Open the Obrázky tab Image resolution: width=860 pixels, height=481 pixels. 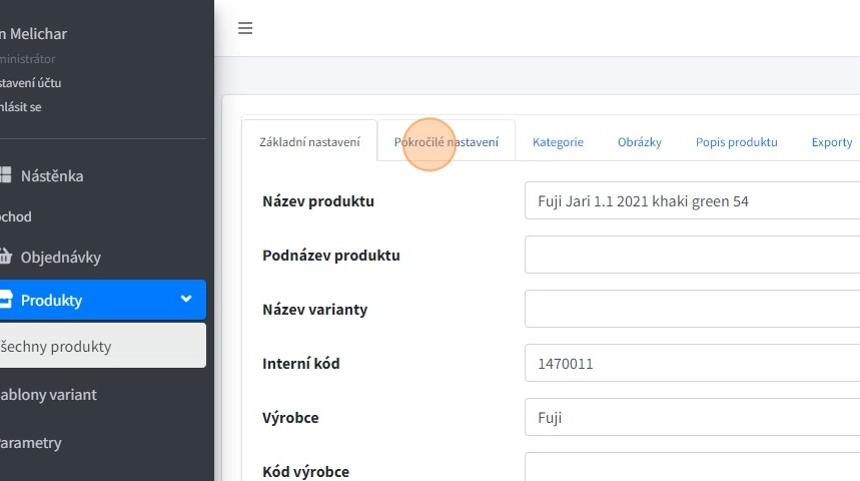point(639,142)
